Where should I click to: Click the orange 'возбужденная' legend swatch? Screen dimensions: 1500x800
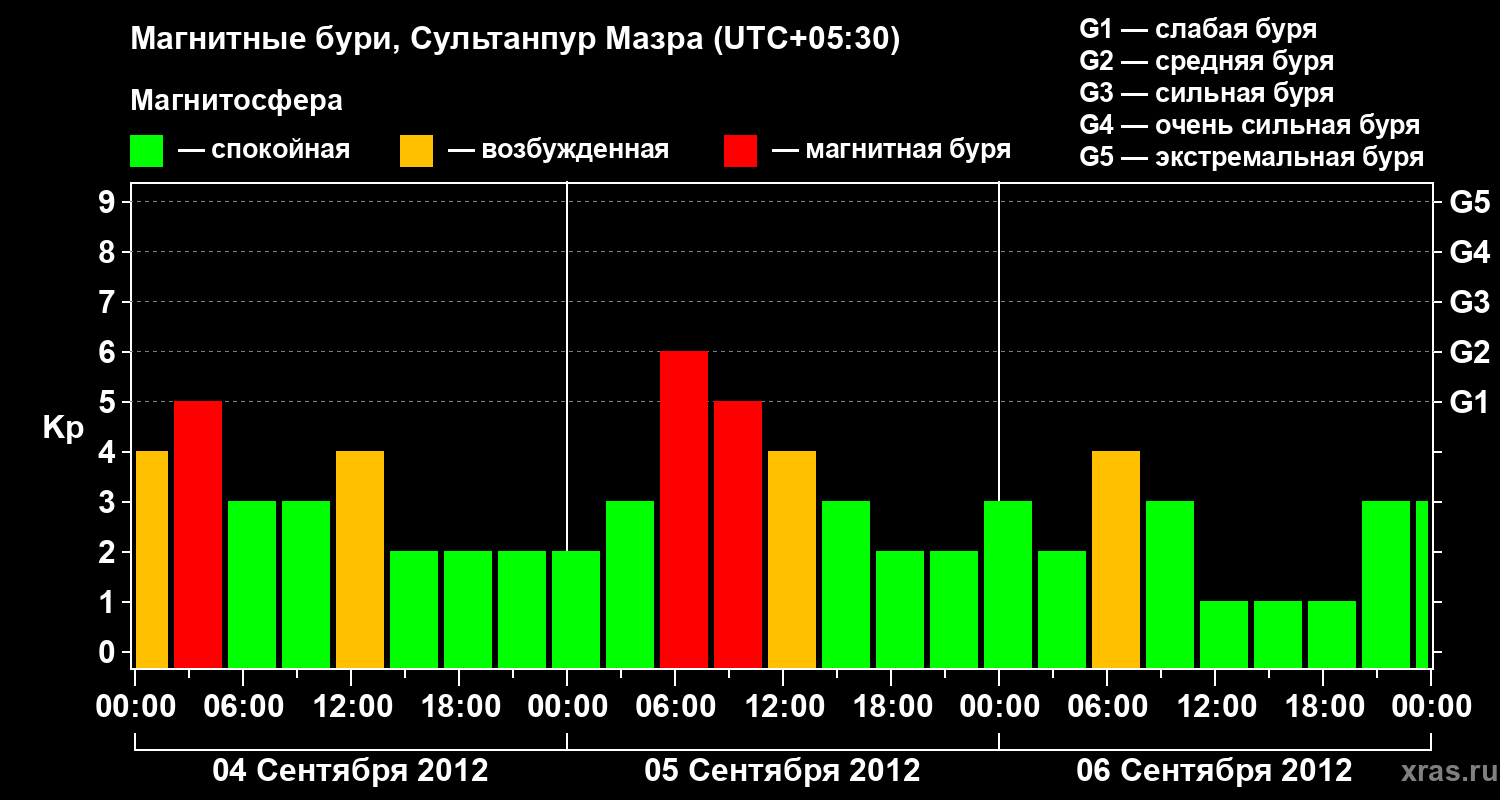click(x=417, y=151)
